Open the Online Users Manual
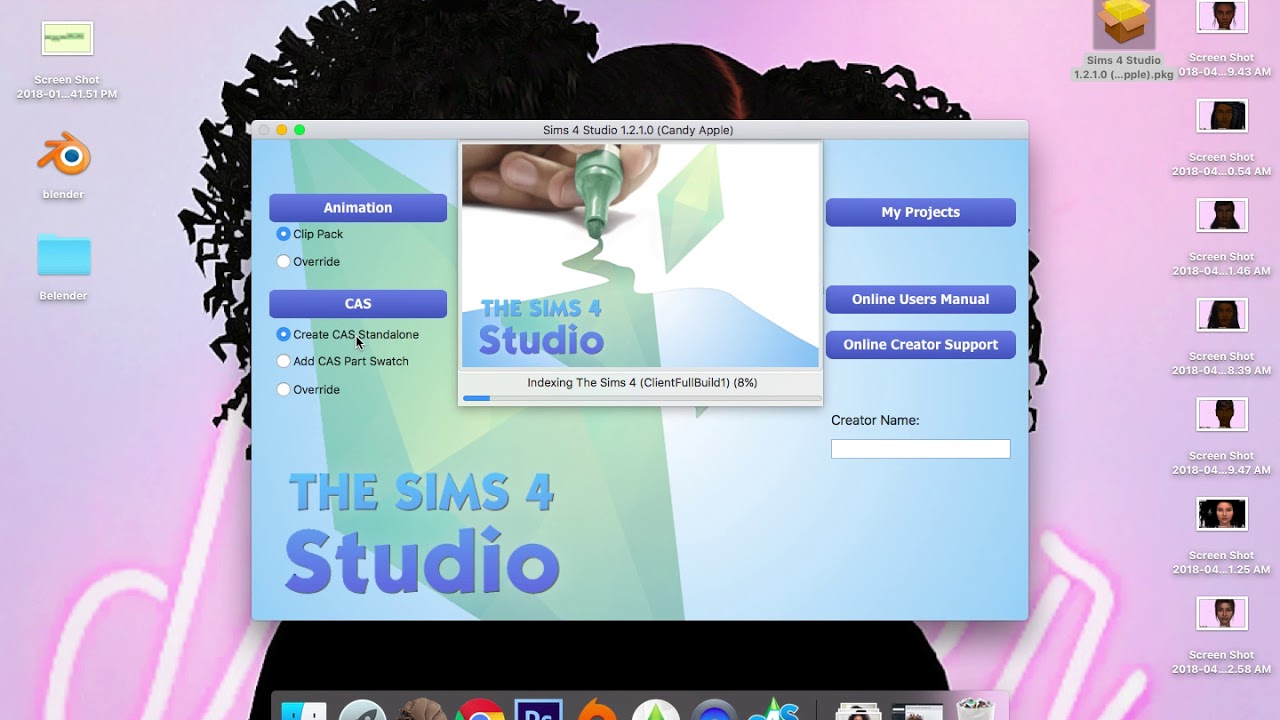The image size is (1280, 720). [x=920, y=299]
